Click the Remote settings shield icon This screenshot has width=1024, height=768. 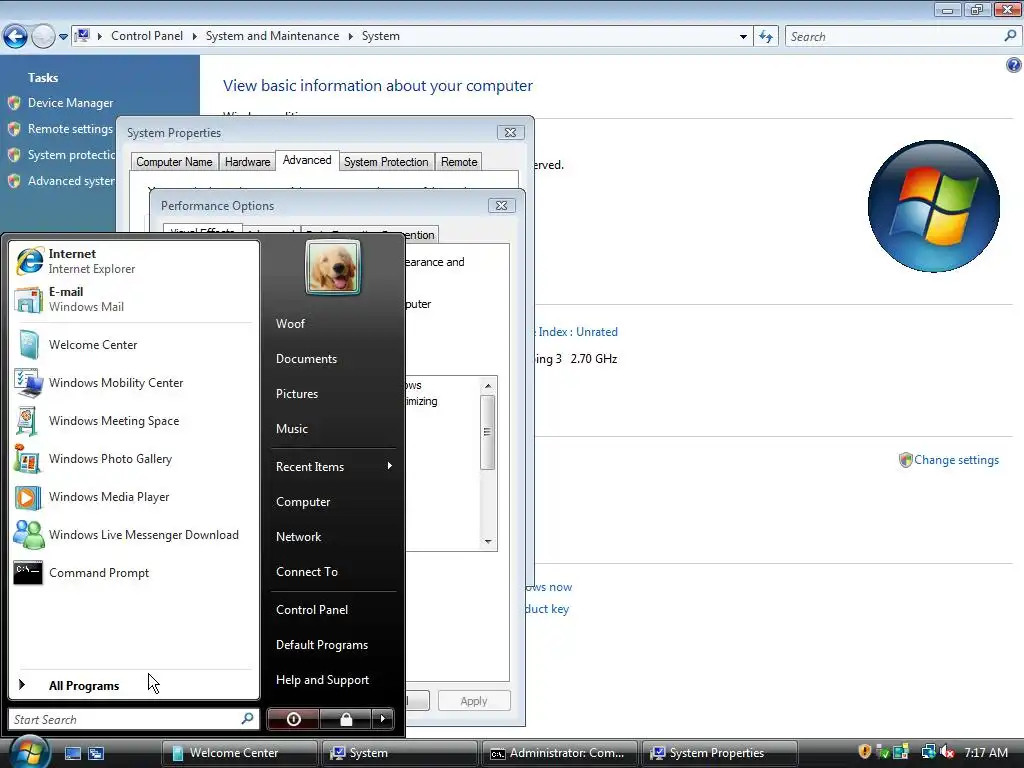[x=14, y=129]
